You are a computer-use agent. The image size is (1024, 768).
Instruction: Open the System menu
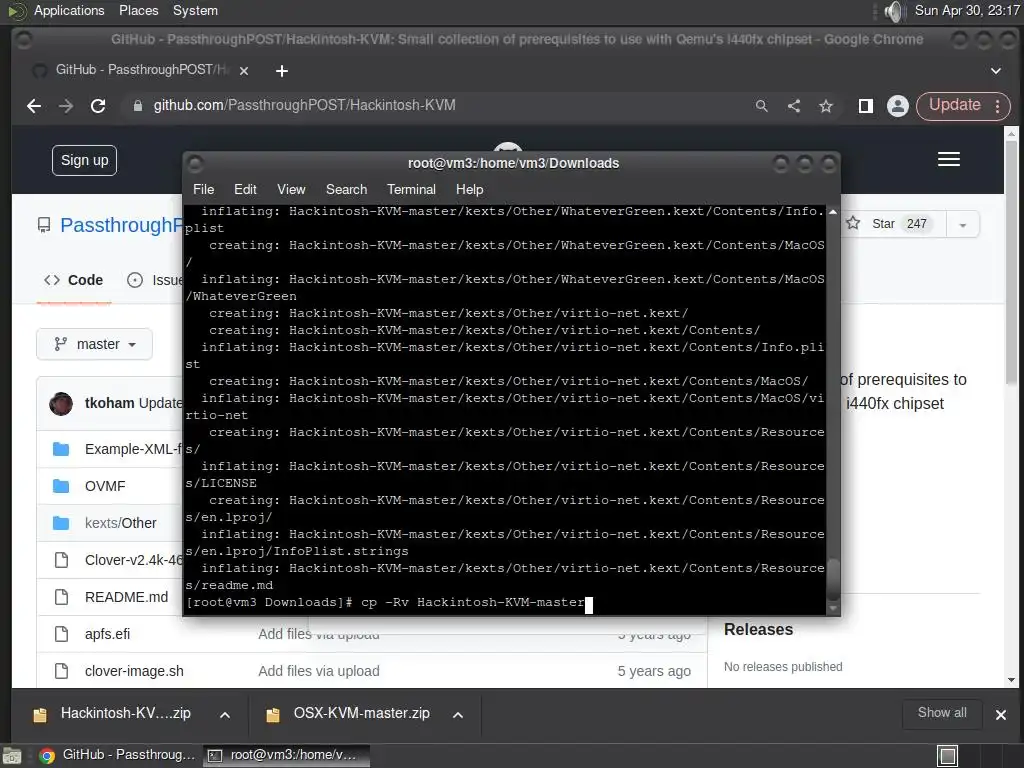tap(195, 11)
